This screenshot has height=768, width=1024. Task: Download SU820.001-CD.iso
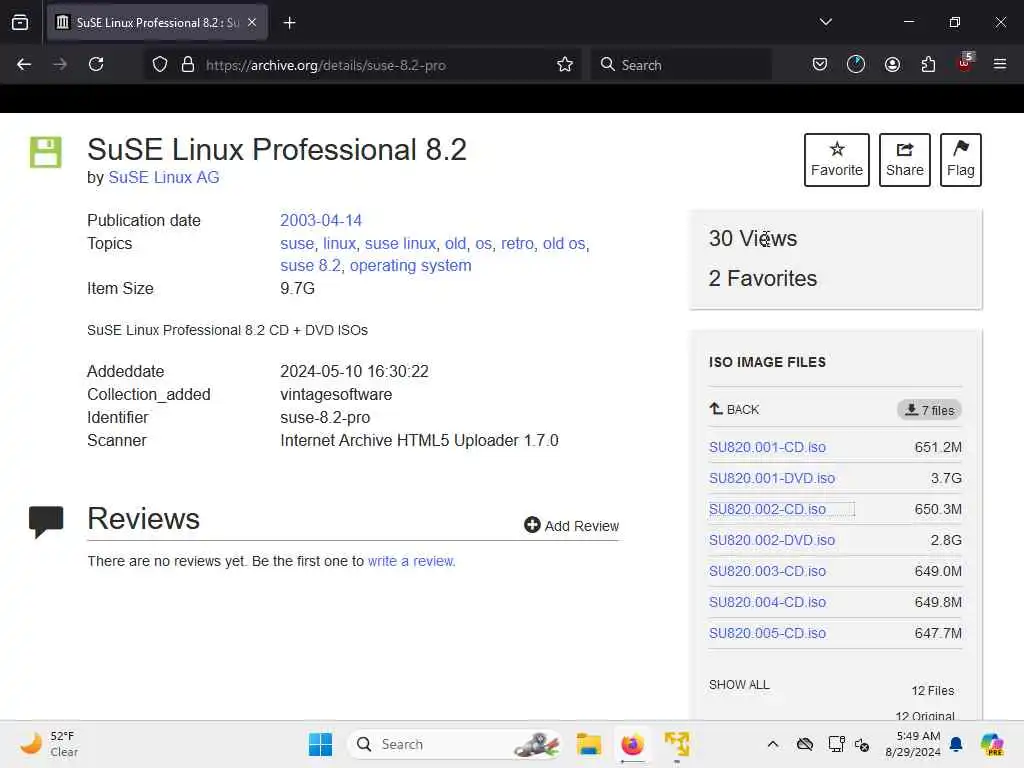coord(767,447)
